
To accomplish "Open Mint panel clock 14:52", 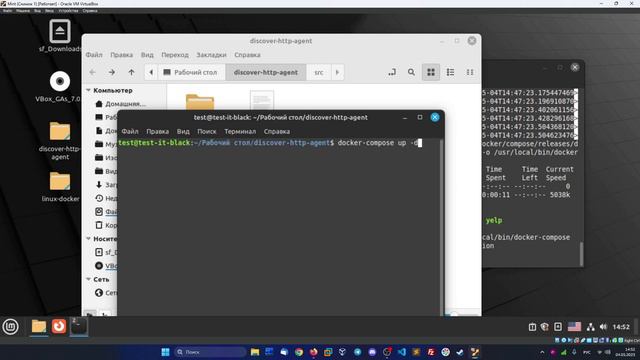I will coord(621,327).
